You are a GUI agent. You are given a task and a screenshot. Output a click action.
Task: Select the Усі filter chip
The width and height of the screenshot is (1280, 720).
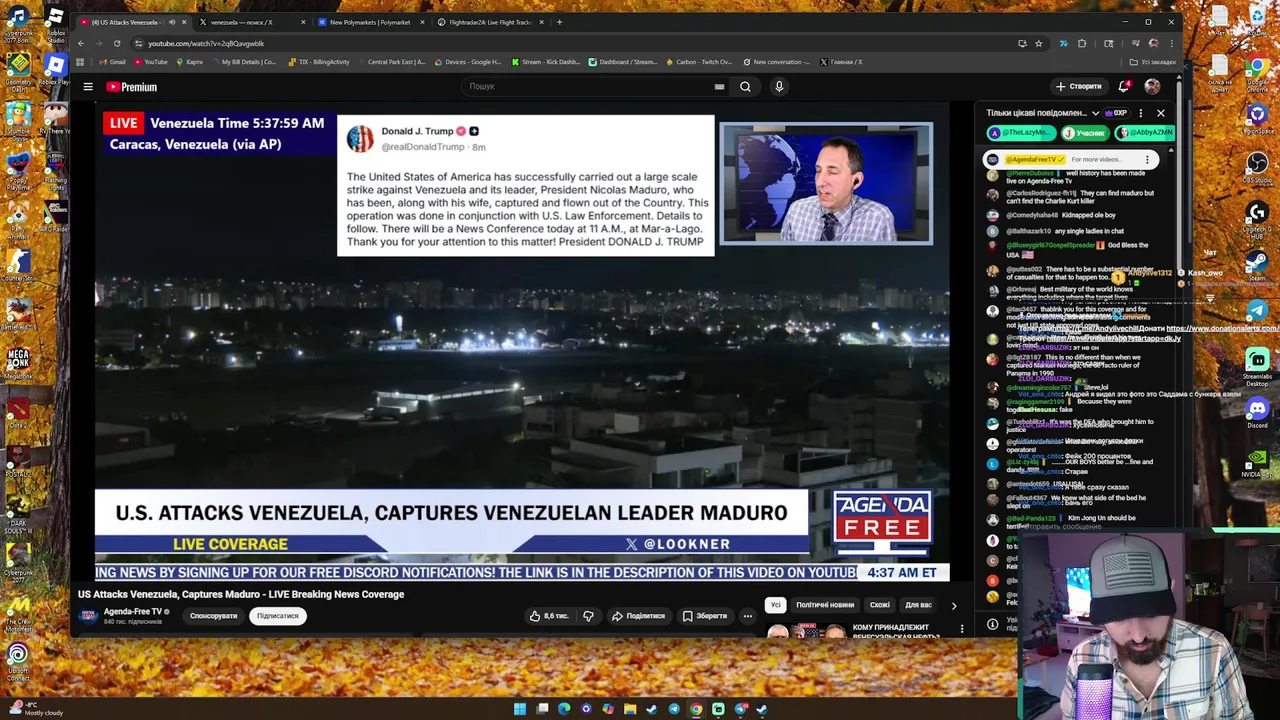775,605
